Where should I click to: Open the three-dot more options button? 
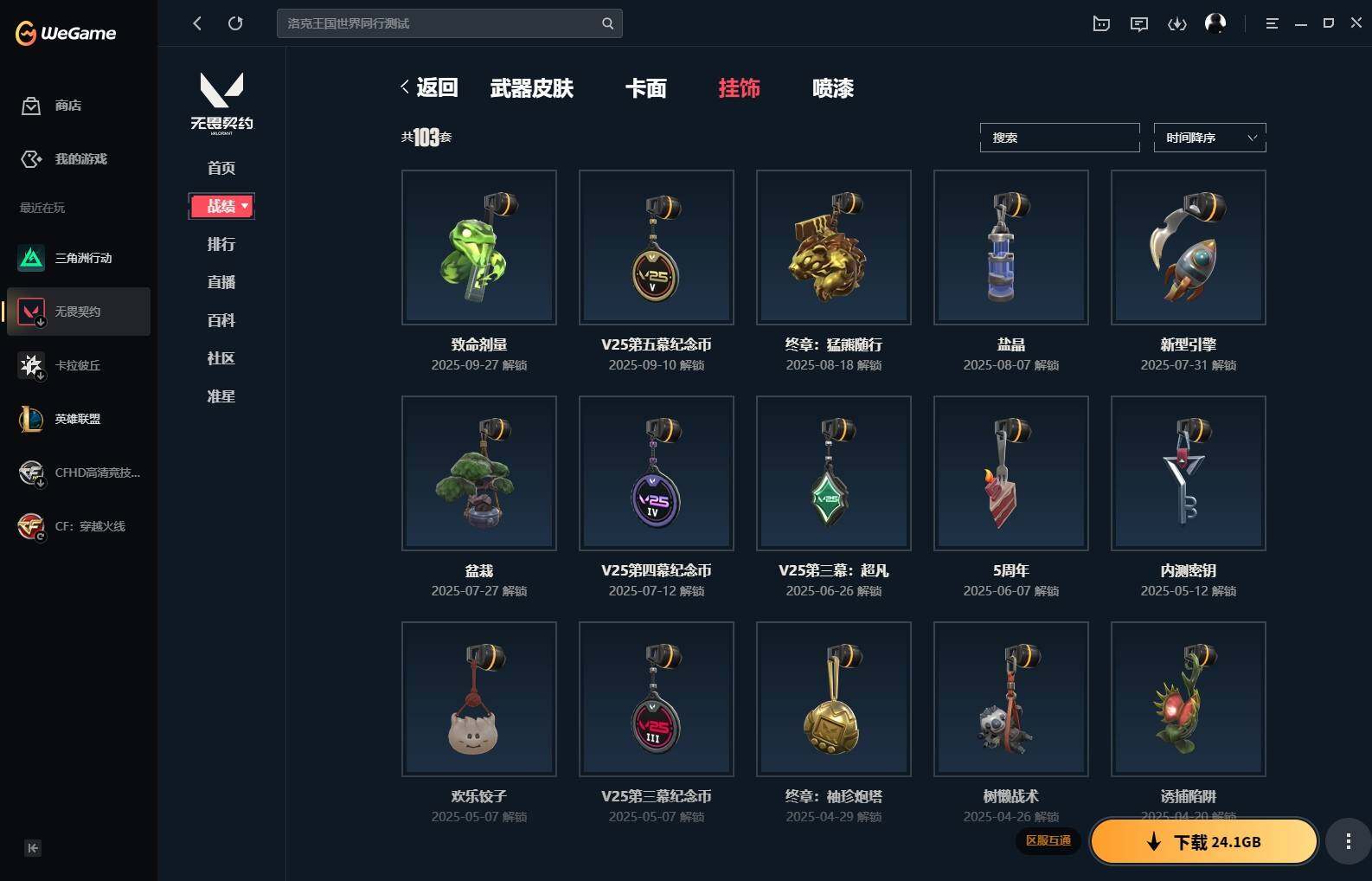[x=1348, y=842]
